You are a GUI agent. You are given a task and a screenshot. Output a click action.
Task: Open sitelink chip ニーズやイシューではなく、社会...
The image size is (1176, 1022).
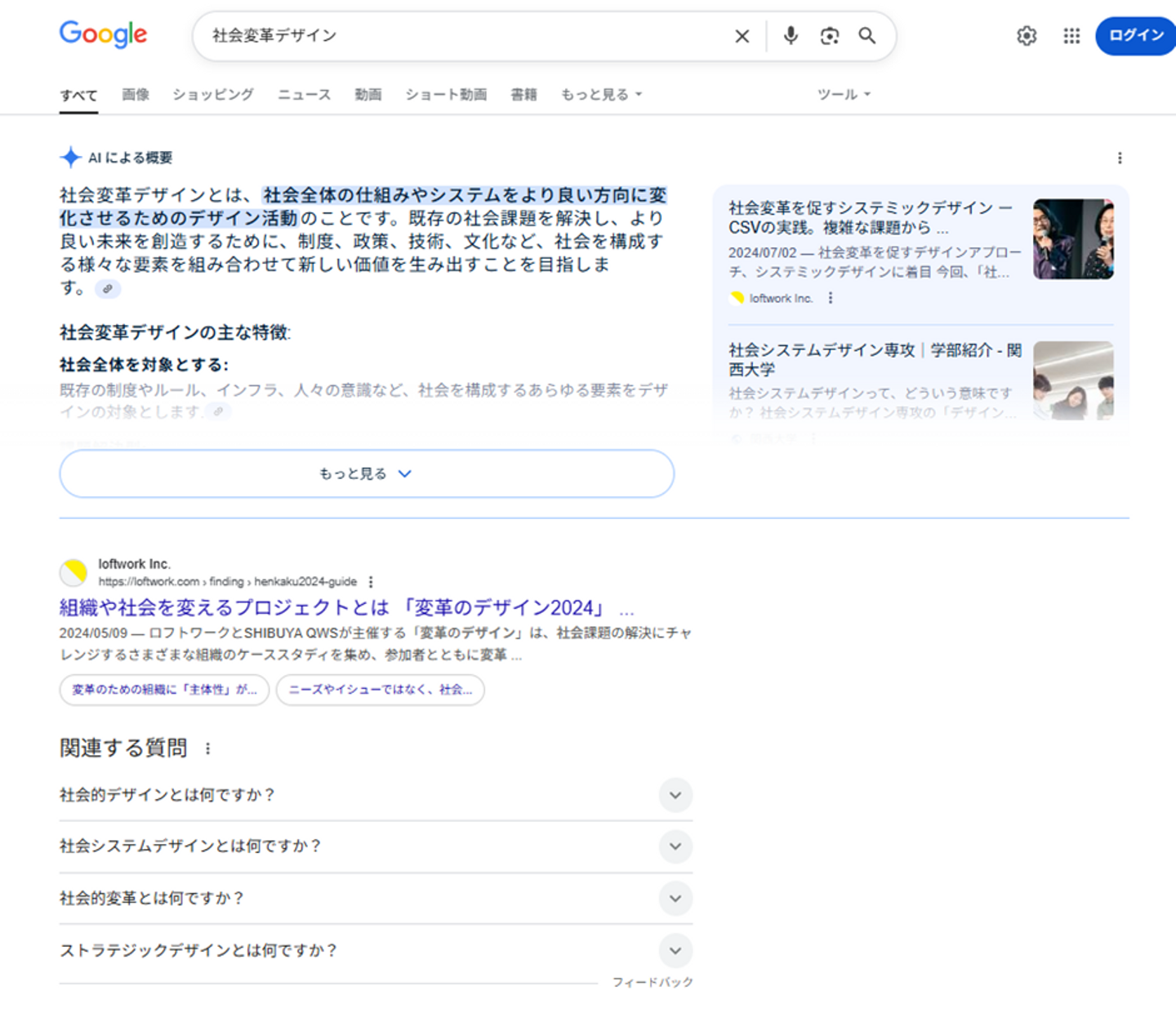coord(381,690)
